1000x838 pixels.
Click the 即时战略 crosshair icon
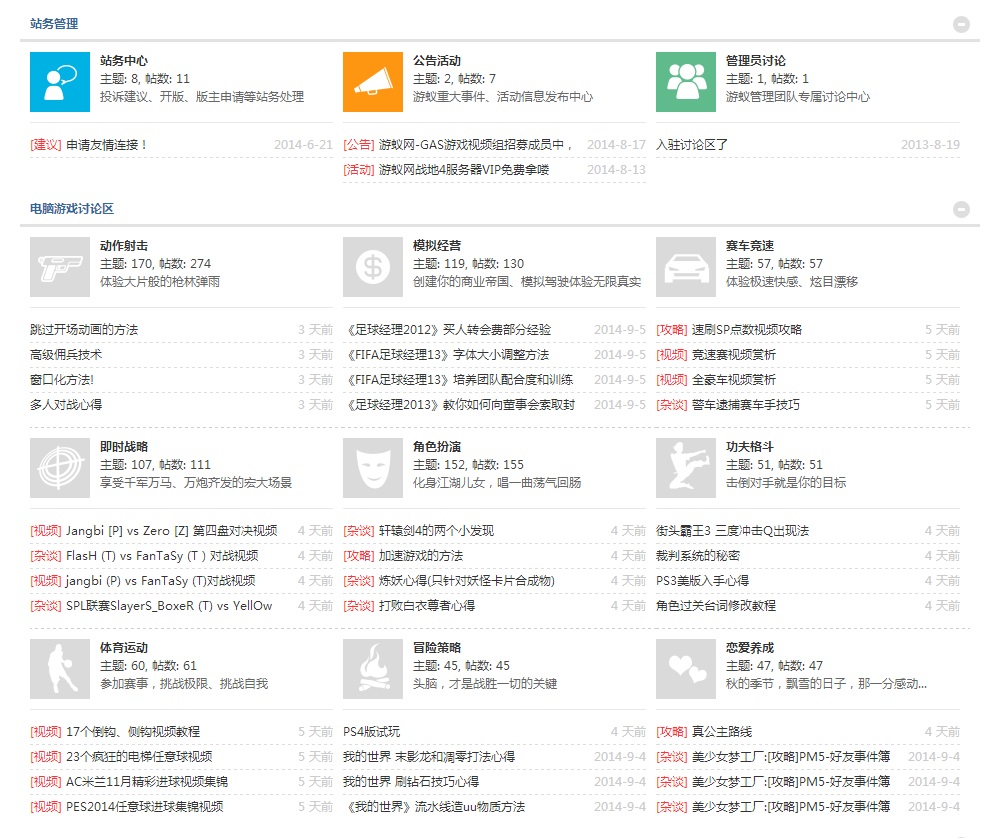60,468
